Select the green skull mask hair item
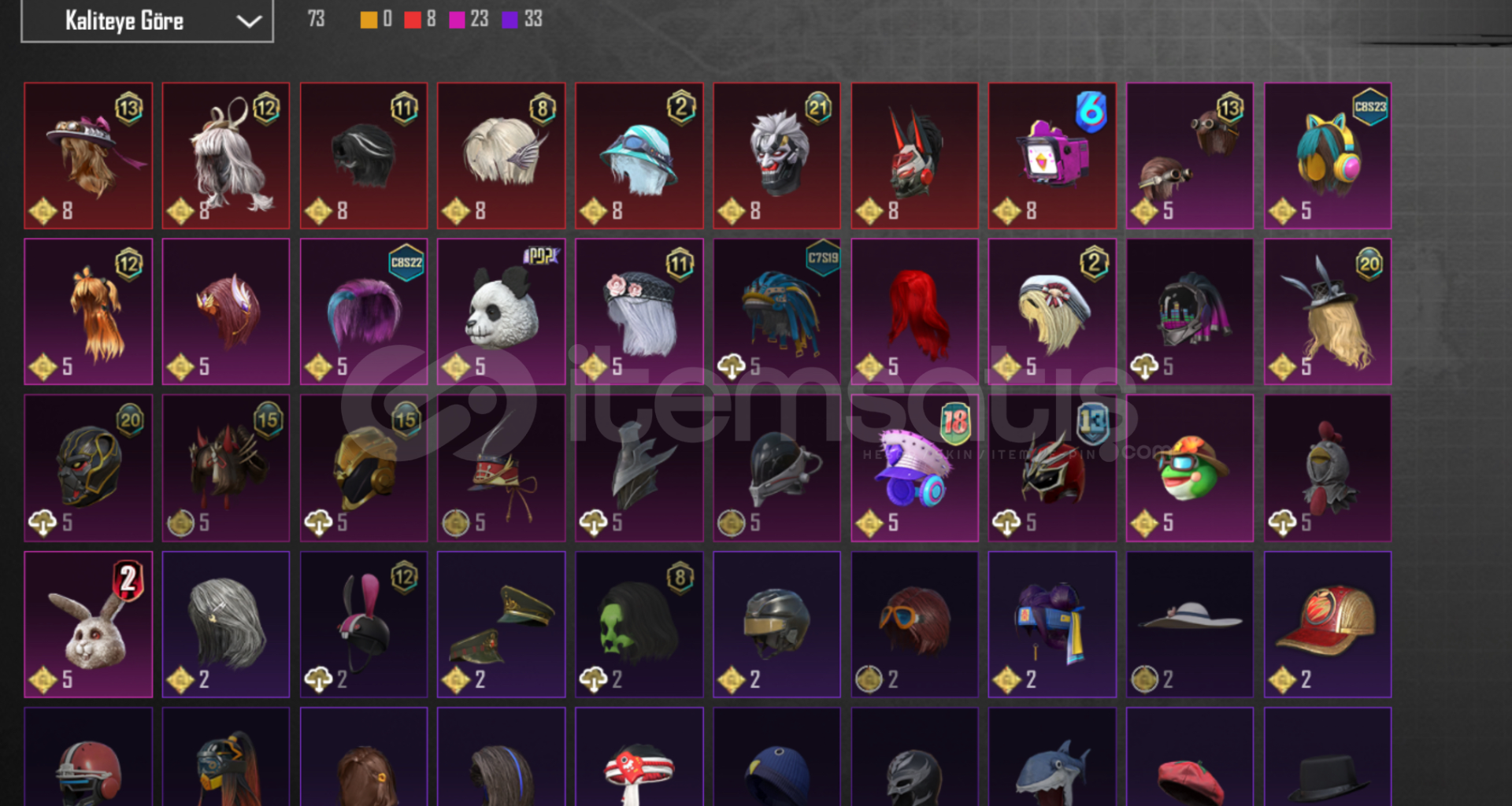This screenshot has width=1512, height=806. click(639, 624)
